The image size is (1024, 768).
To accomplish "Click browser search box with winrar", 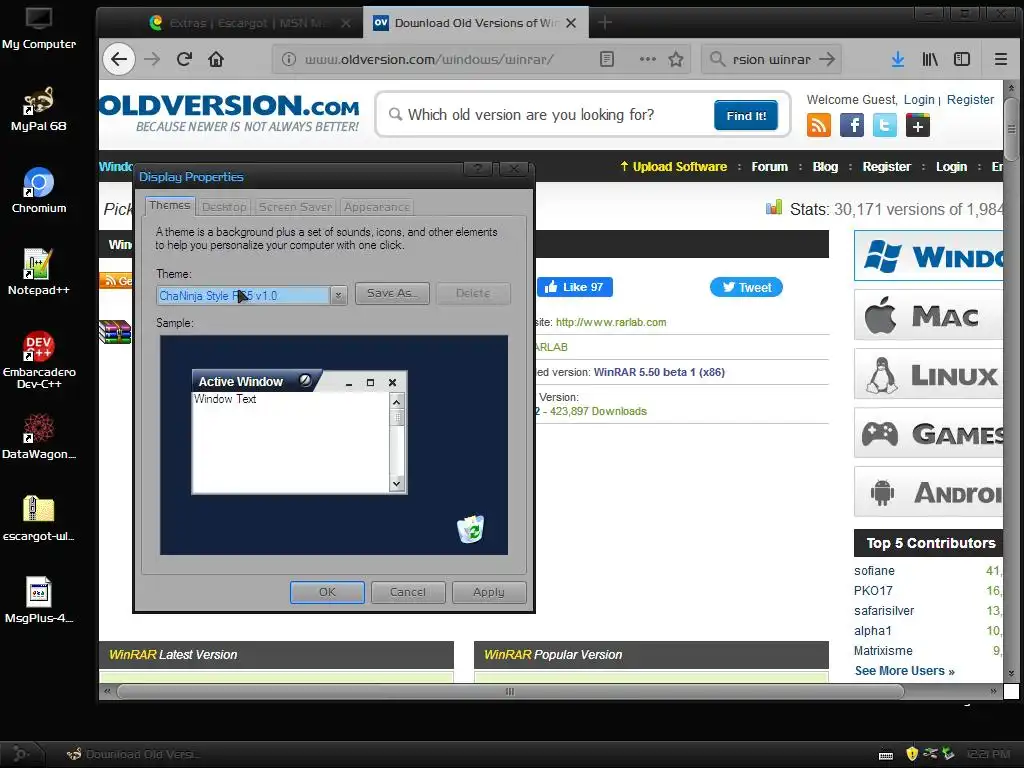I will tap(771, 59).
